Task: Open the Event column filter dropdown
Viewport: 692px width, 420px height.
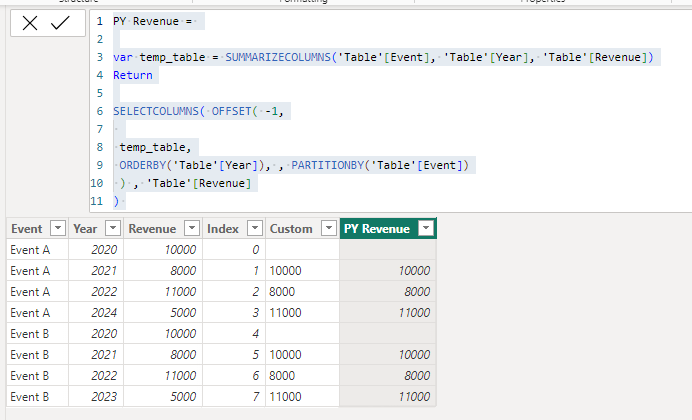Action: coord(58,228)
